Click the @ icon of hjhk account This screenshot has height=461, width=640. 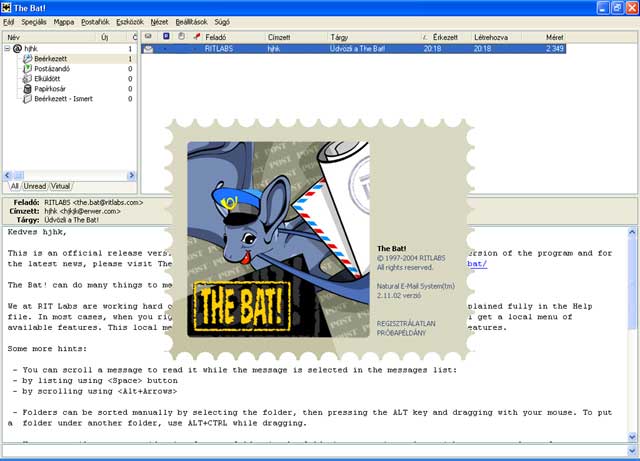(17, 49)
